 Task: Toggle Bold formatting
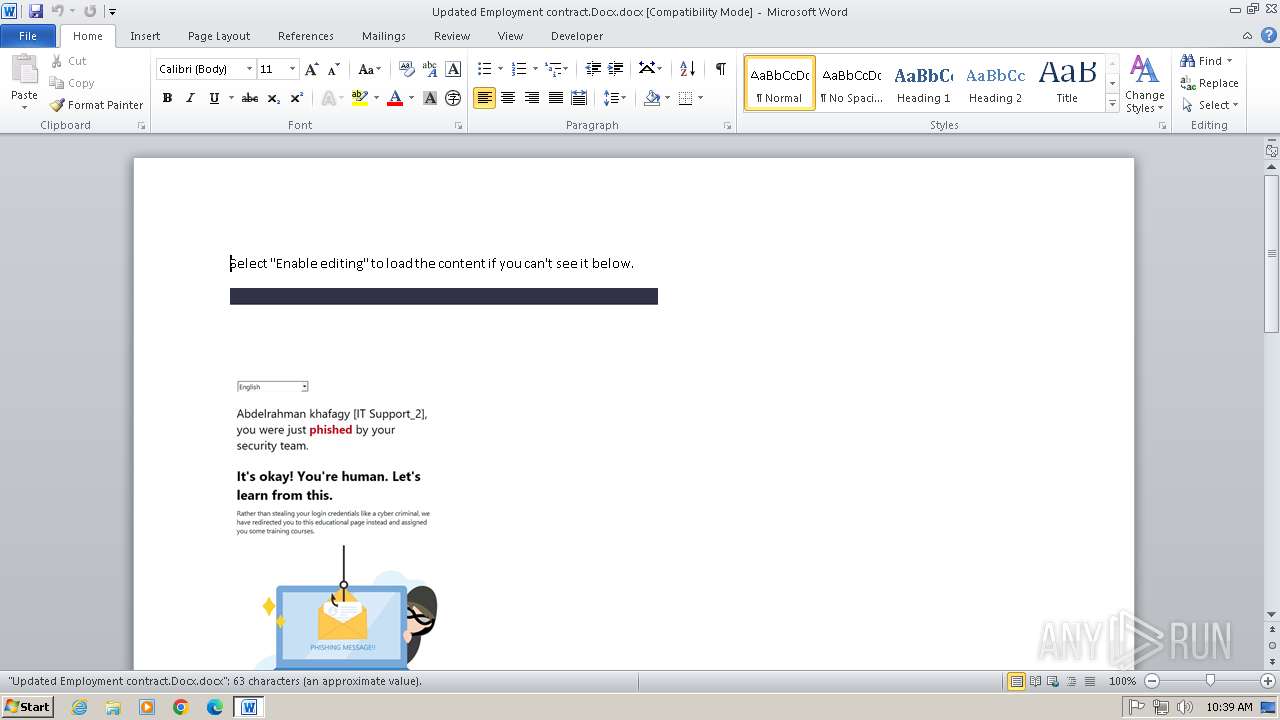pyautogui.click(x=167, y=98)
